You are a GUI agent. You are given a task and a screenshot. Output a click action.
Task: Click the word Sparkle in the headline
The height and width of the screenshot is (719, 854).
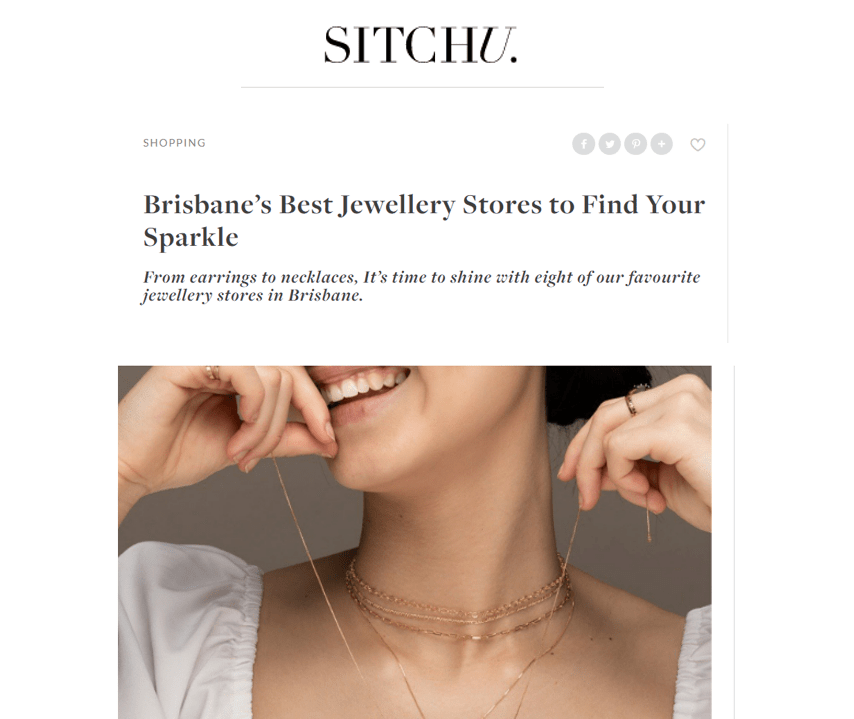(191, 237)
